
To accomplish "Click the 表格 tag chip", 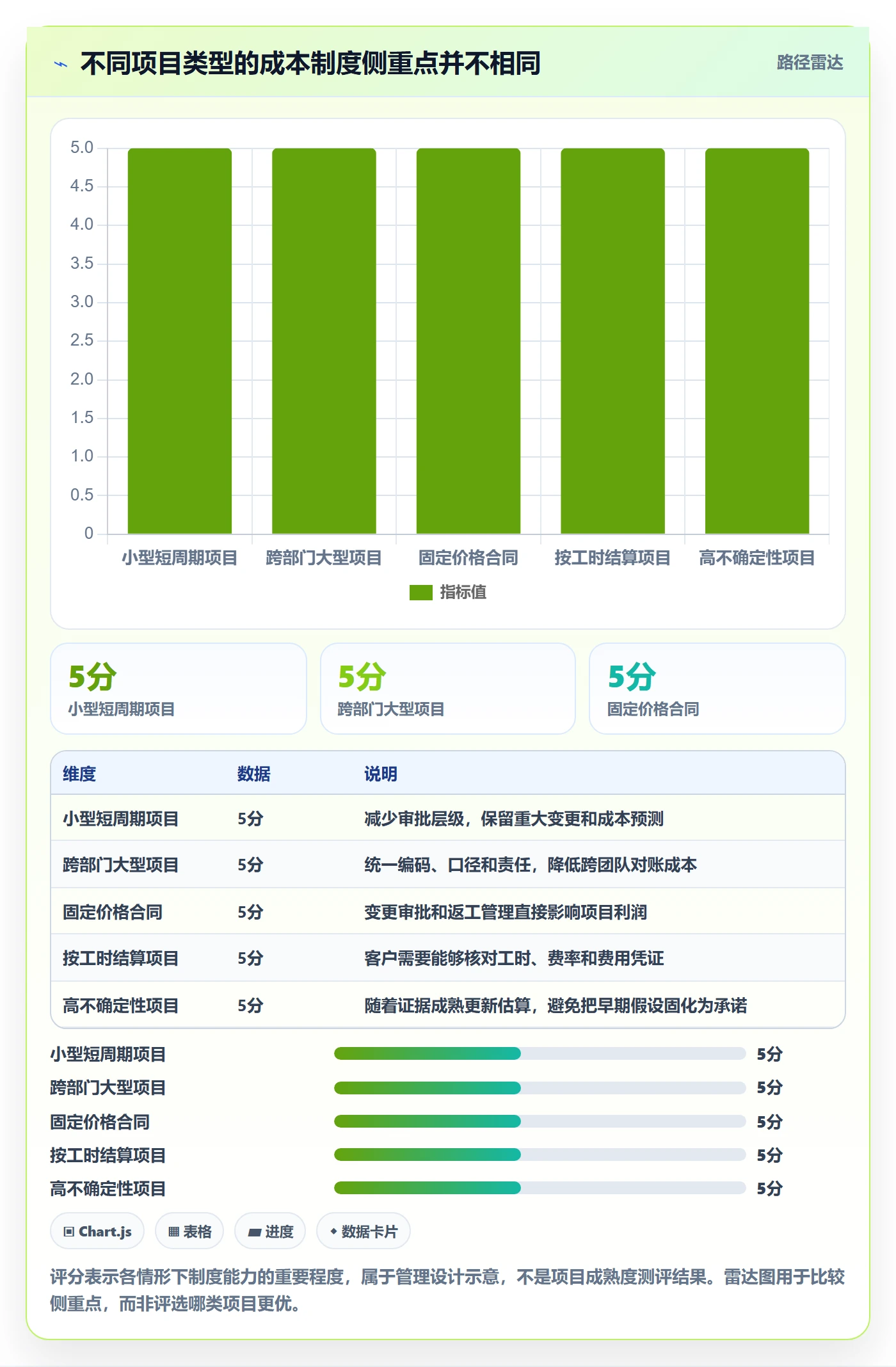I will click(189, 1231).
